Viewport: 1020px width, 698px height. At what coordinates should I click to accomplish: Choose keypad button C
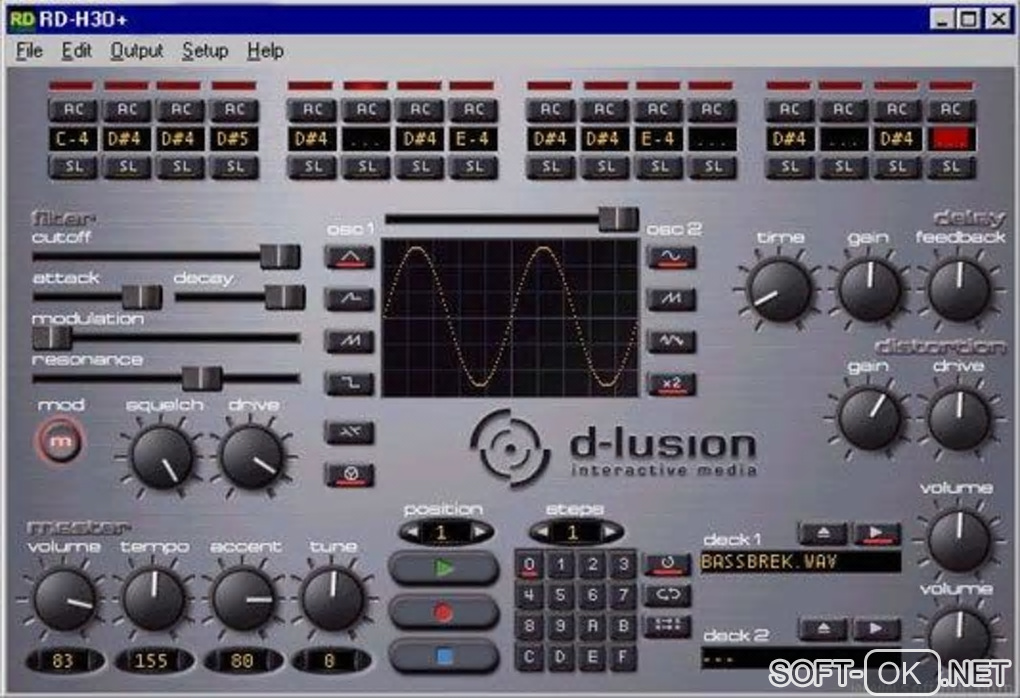pyautogui.click(x=530, y=658)
